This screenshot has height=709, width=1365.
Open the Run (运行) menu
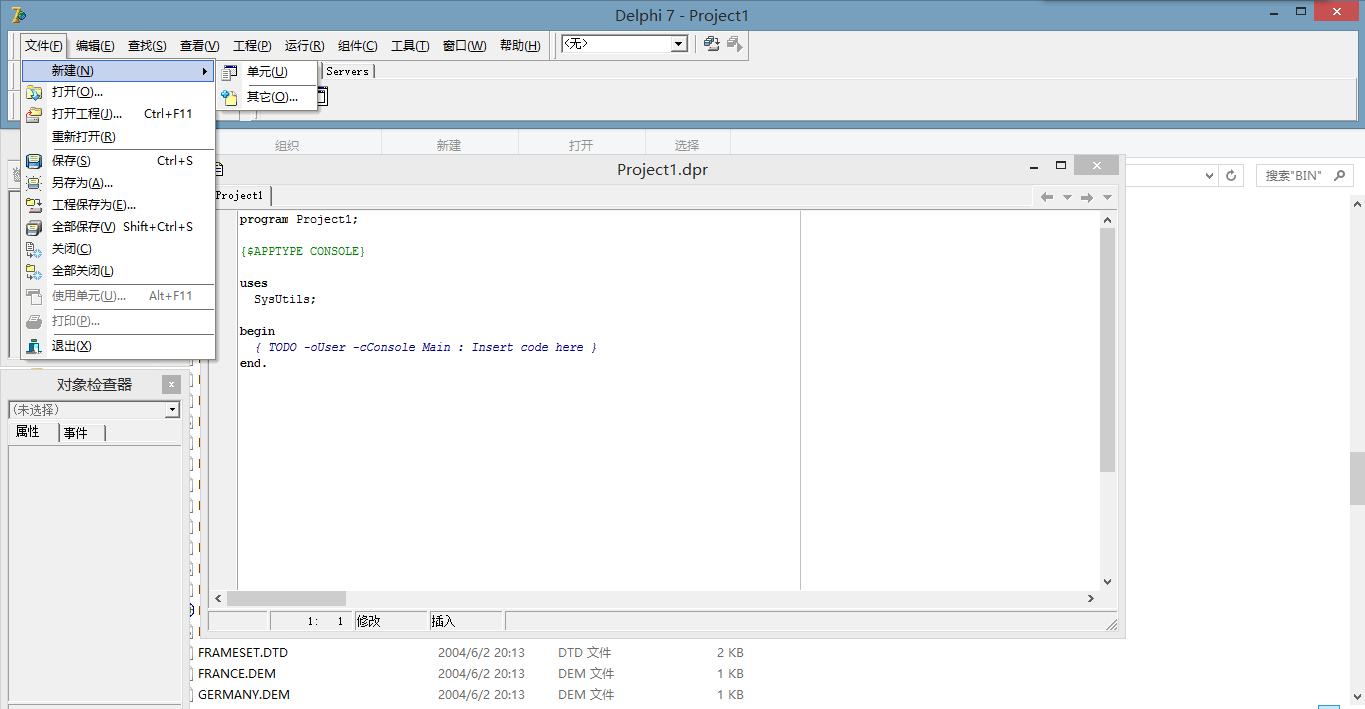(x=304, y=46)
